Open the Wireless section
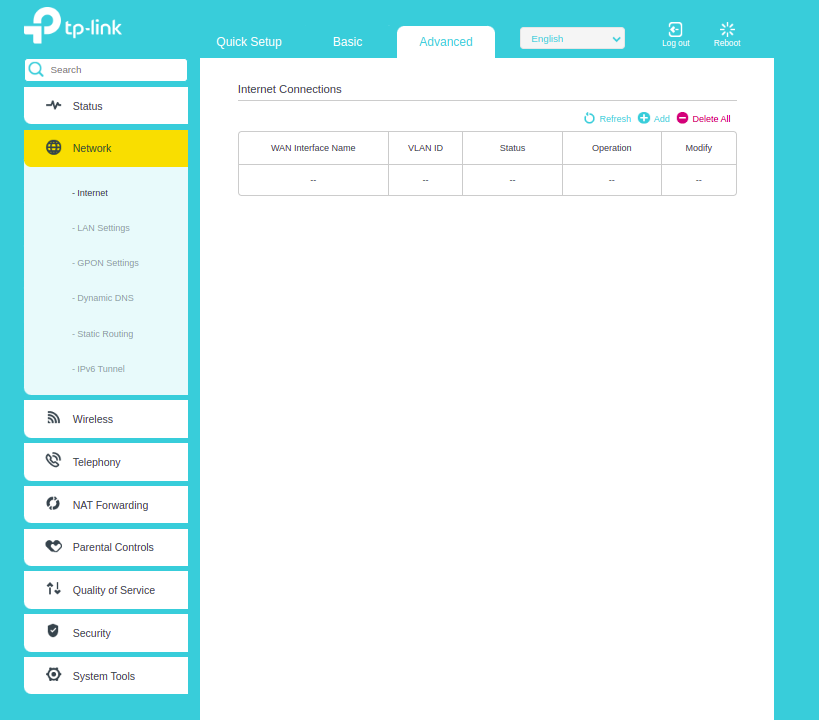 click(105, 419)
